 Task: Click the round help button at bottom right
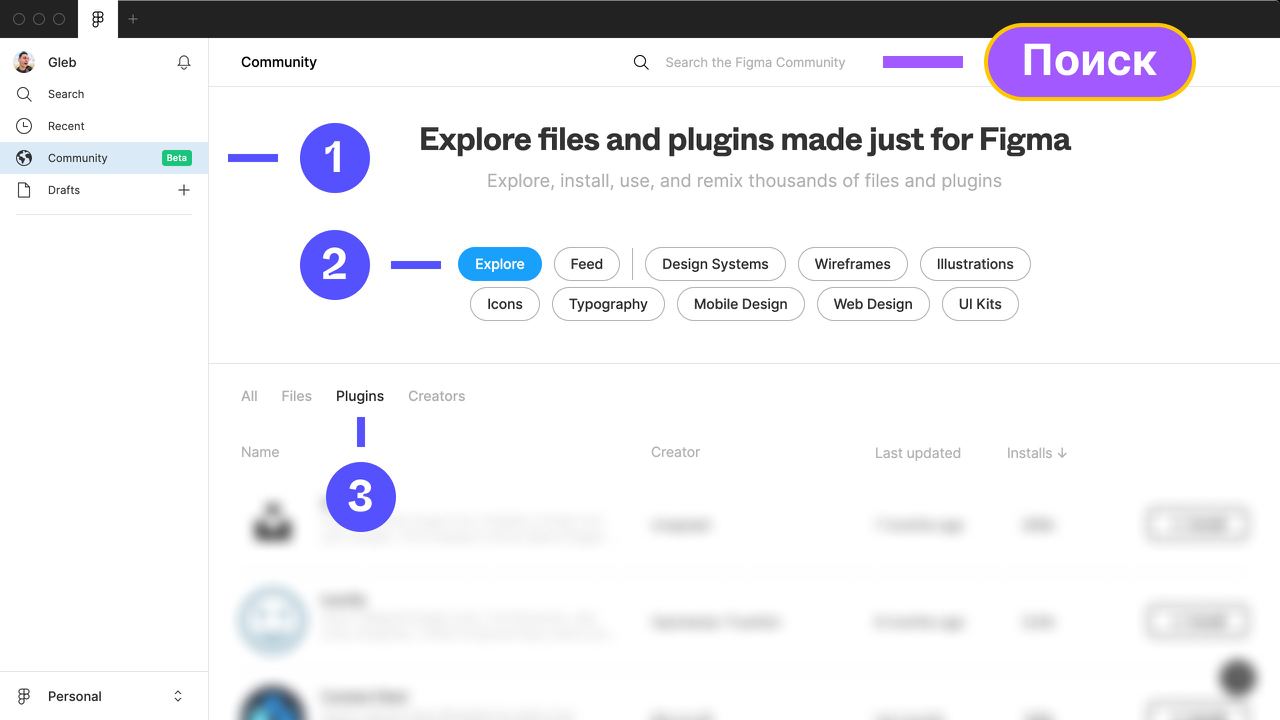click(x=1238, y=678)
